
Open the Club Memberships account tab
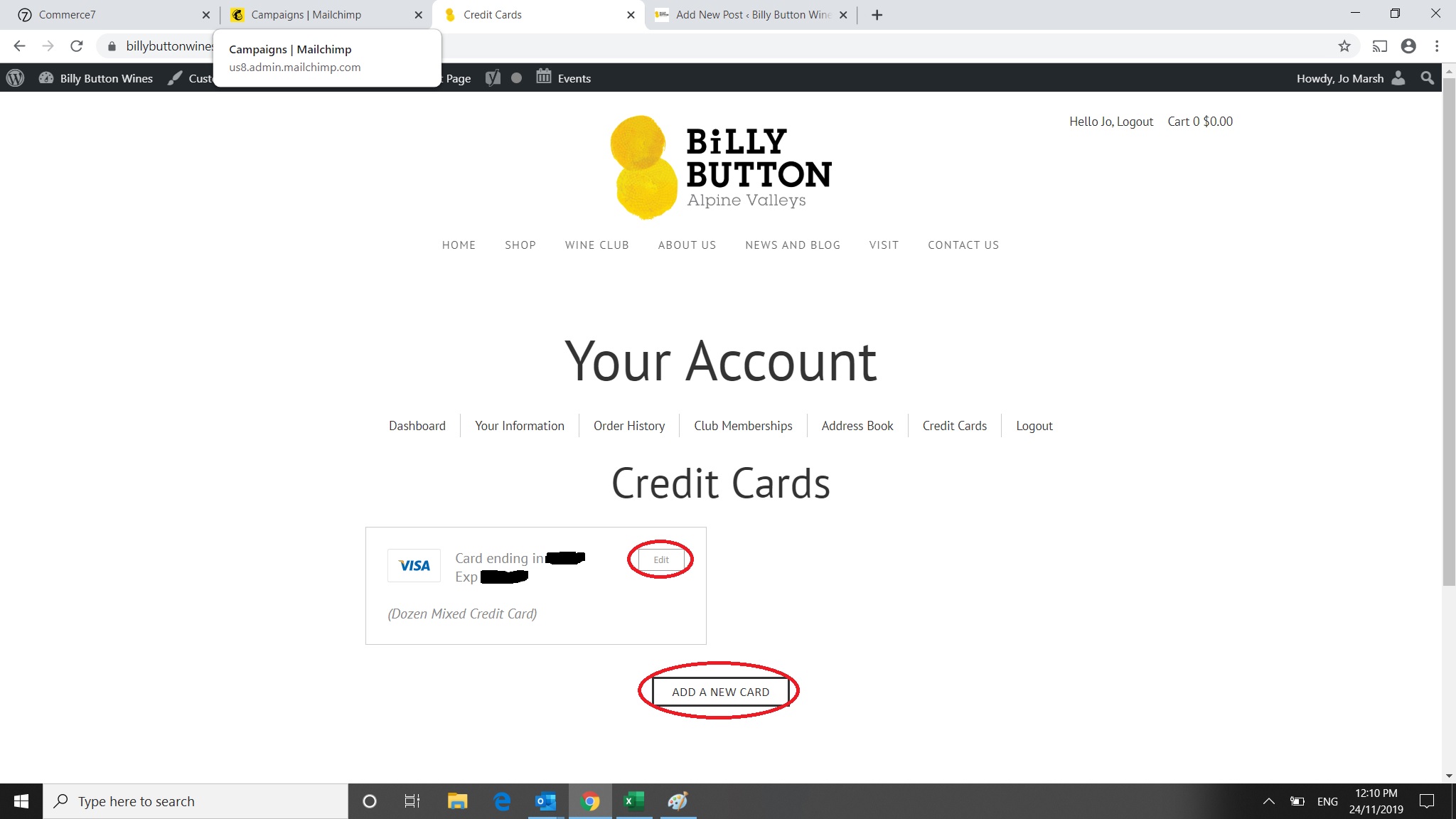click(x=743, y=426)
